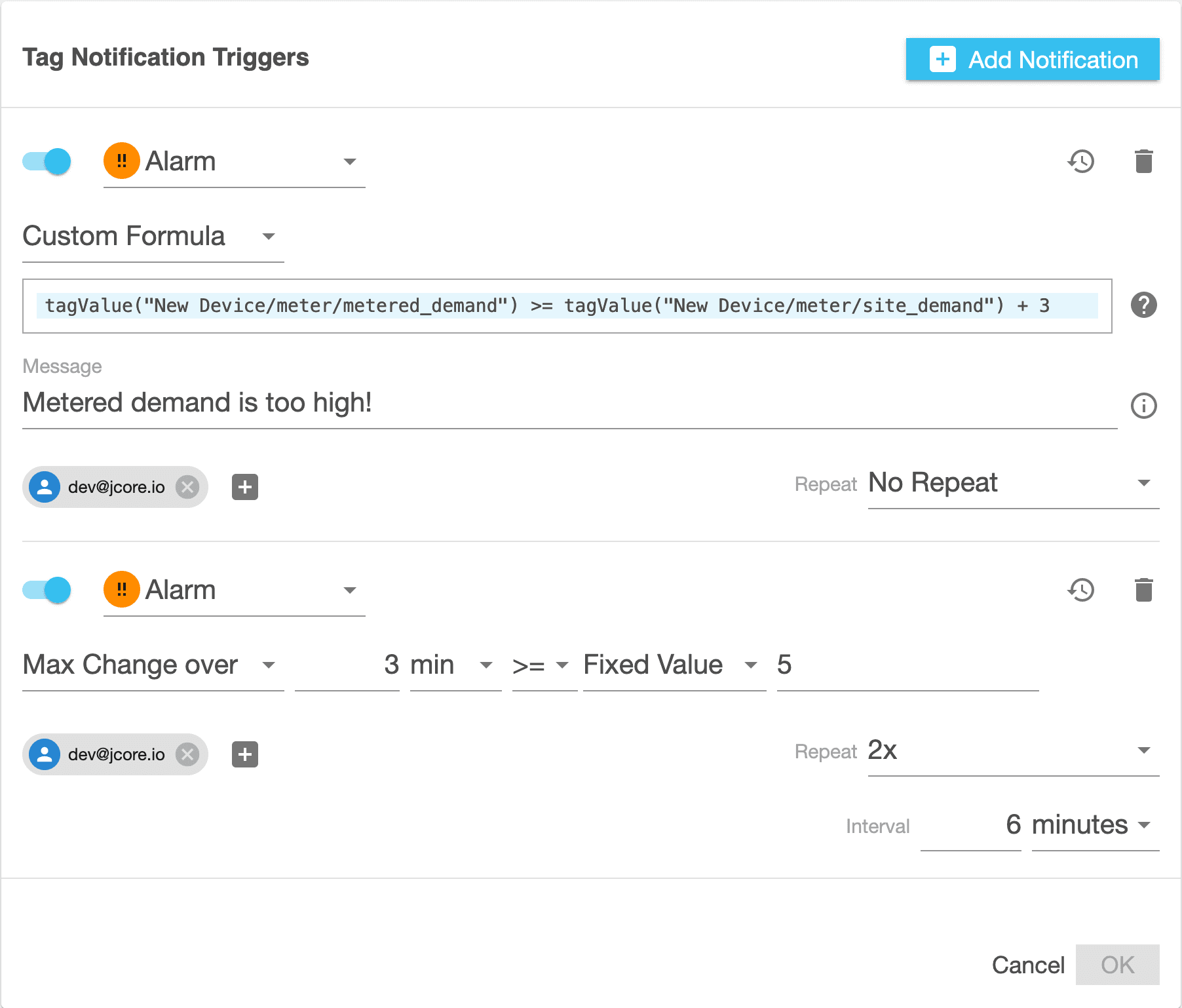Click inside the tagValue formula editor

tap(567, 306)
